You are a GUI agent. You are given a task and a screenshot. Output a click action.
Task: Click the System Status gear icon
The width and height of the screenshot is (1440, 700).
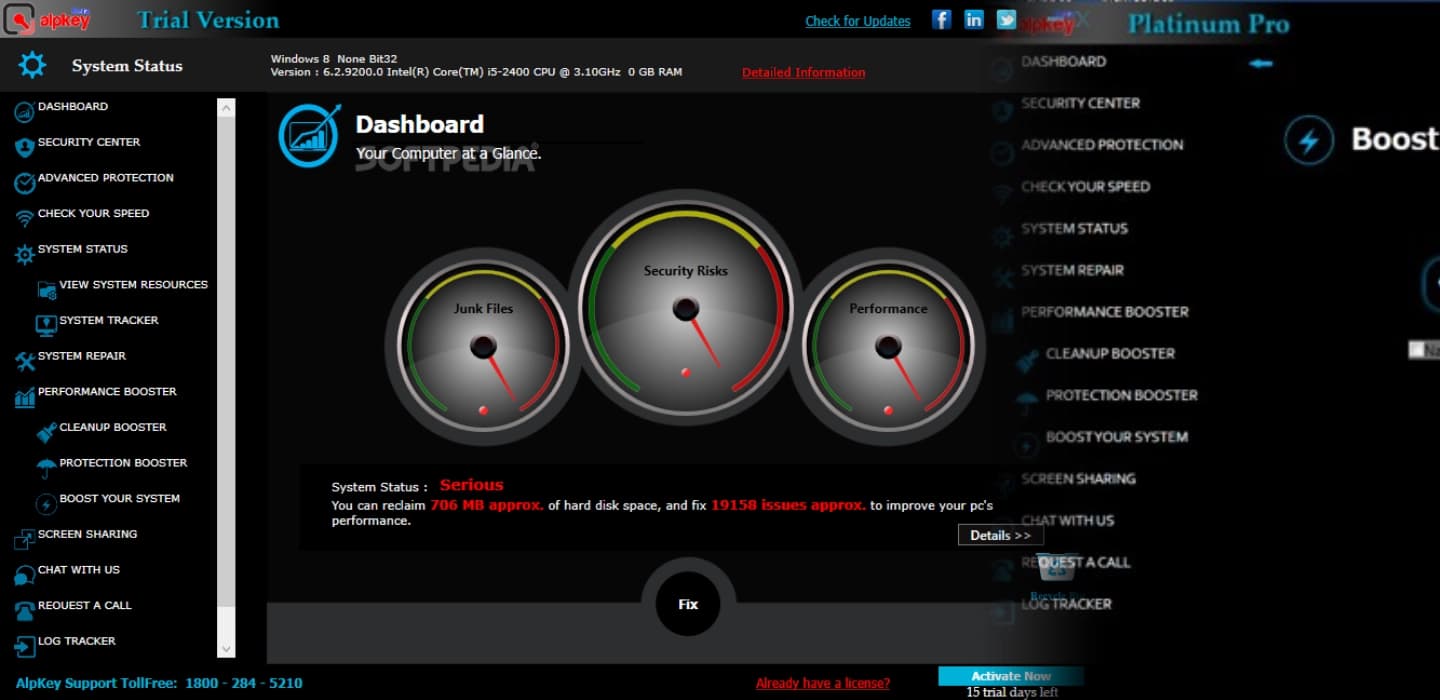32,66
